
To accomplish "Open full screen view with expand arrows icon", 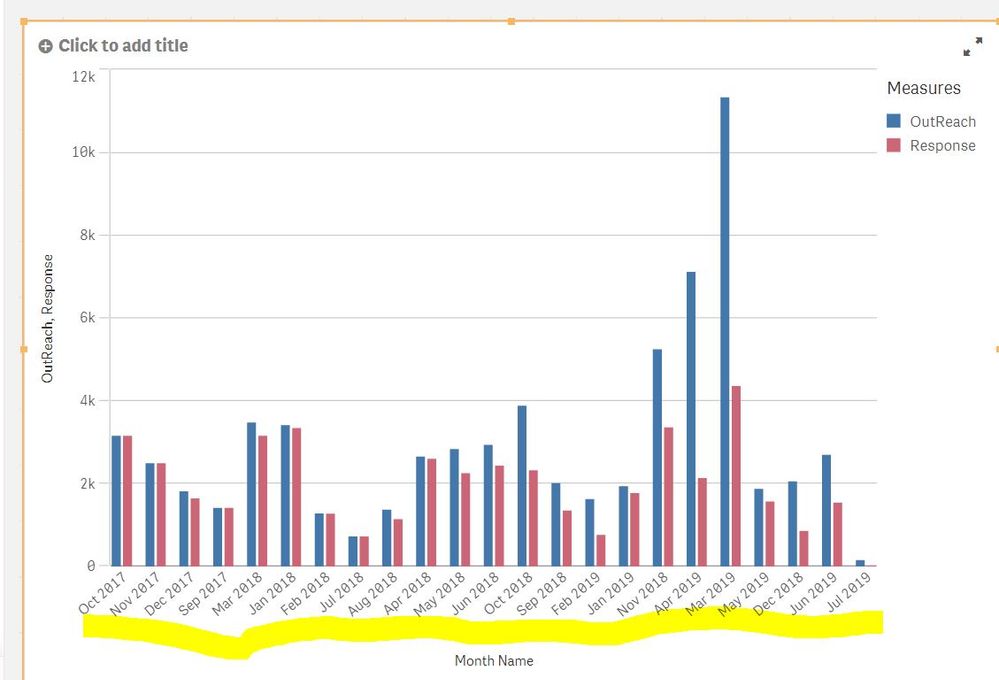I will click(x=971, y=45).
